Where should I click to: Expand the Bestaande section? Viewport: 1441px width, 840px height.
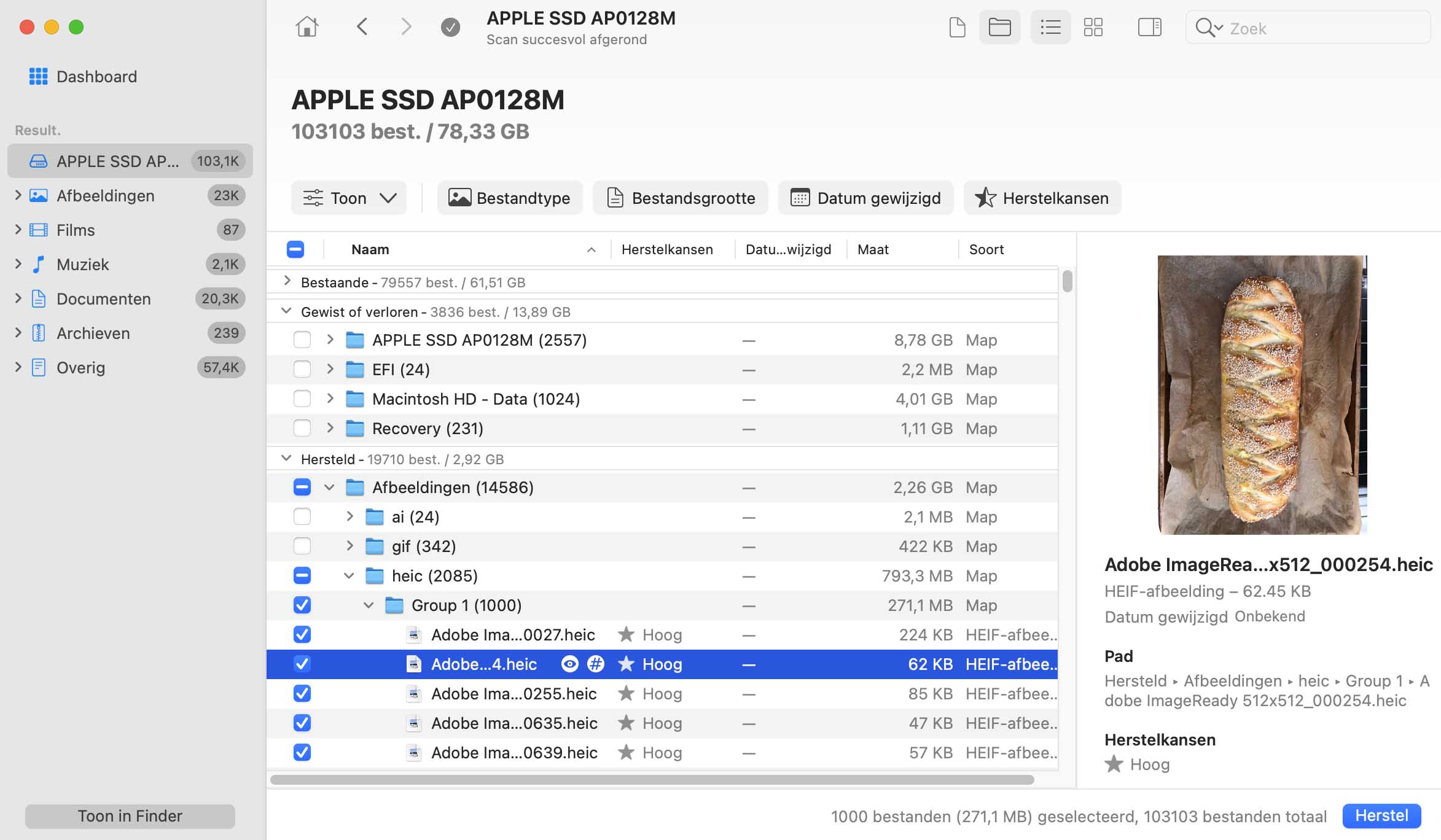tap(287, 281)
